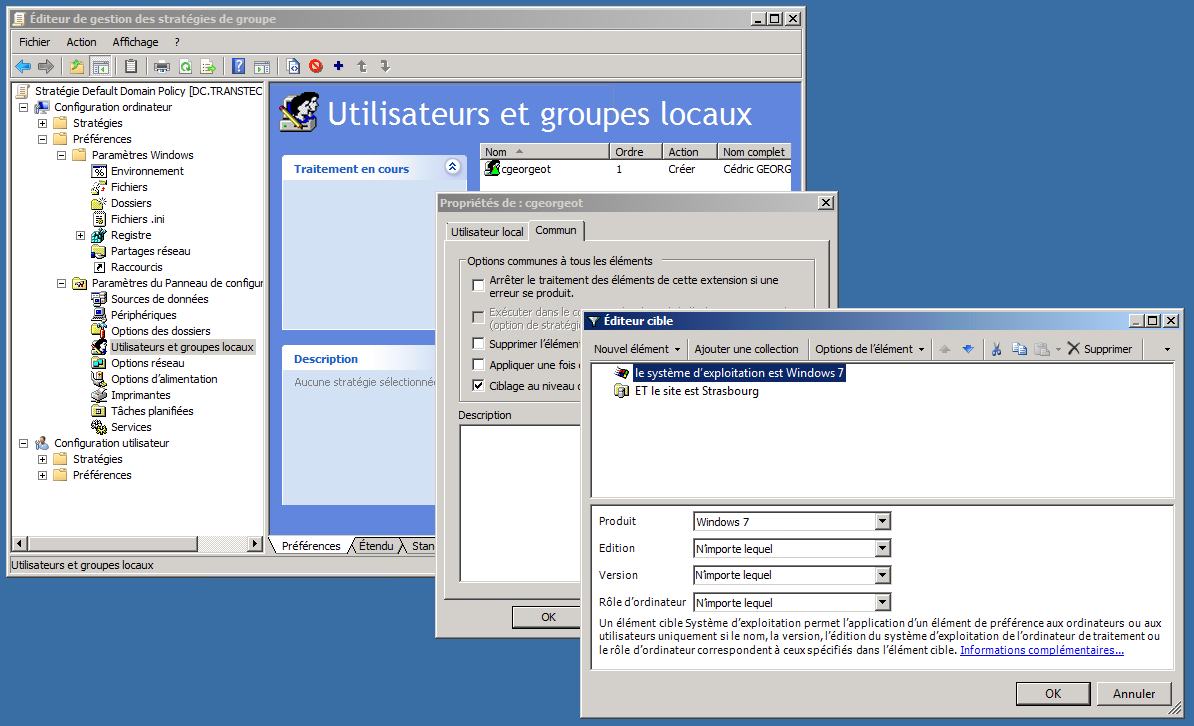Click OK in the Propriétés de cgeorgeot dialog
The height and width of the screenshot is (726, 1194).
coord(548,617)
